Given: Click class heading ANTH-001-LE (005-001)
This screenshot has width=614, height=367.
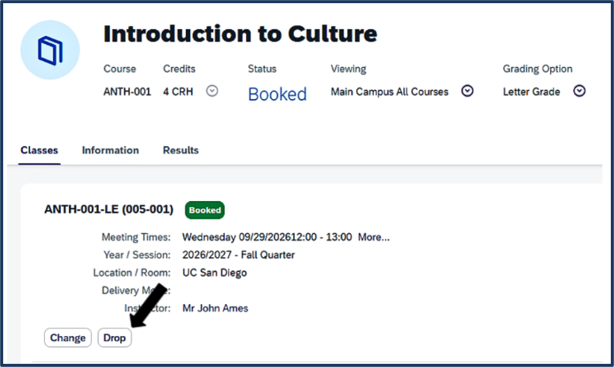Looking at the screenshot, I should point(108,209).
